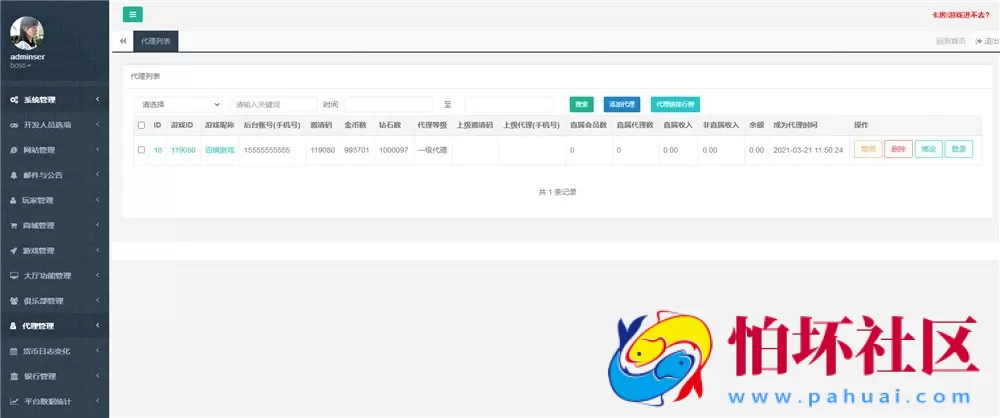Click the orange disable button in row 18
Screen dimensions: 1000x418
pyautogui.click(x=867, y=149)
